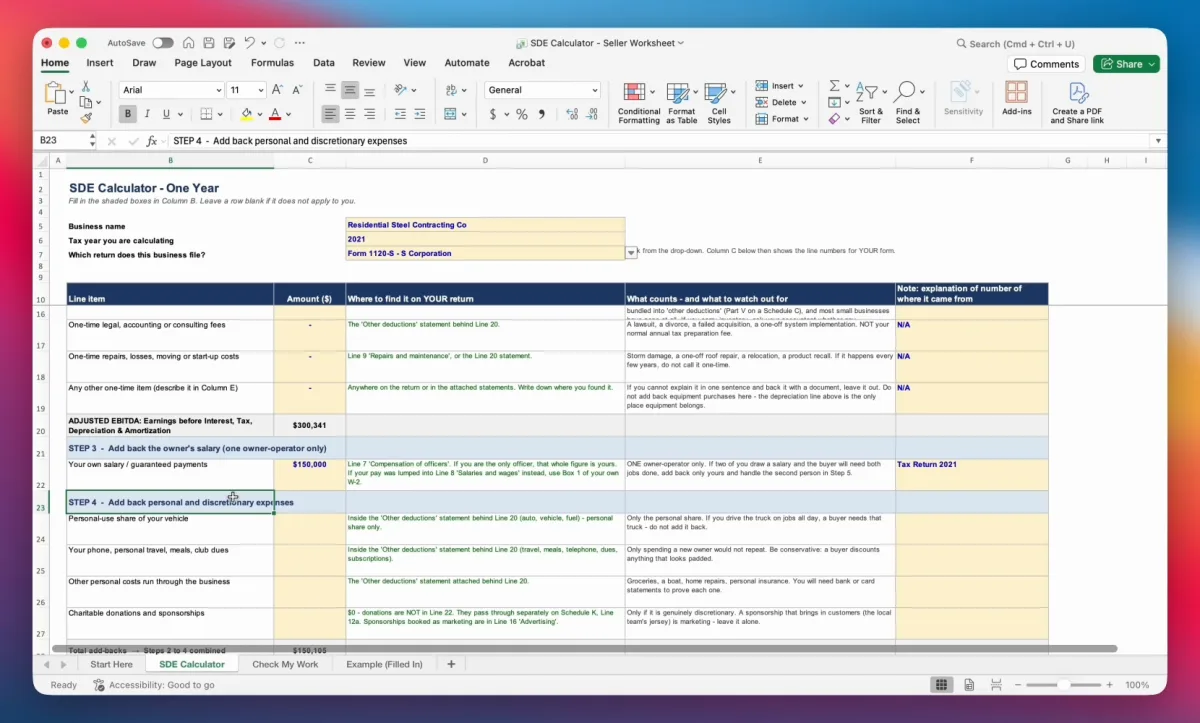Switch to Page Layout view in status bar
The width and height of the screenshot is (1200, 723).
(969, 685)
